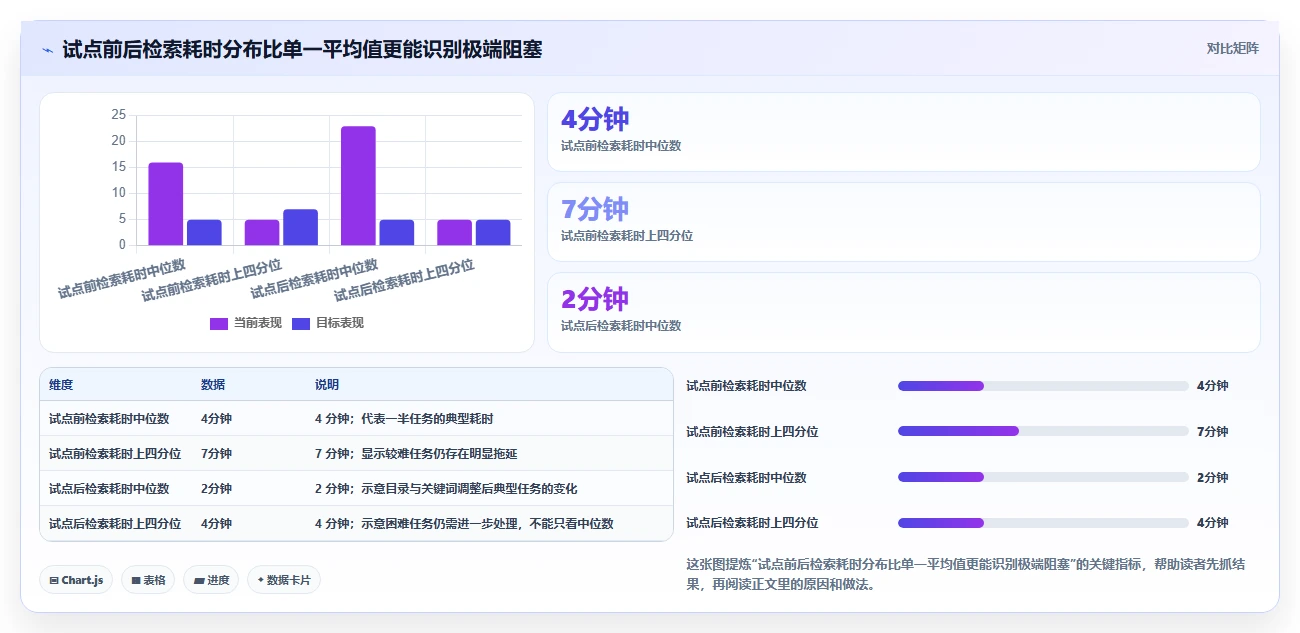
Task: Click the 试点后检索耗时中位数 progress bar
Action: point(1043,477)
